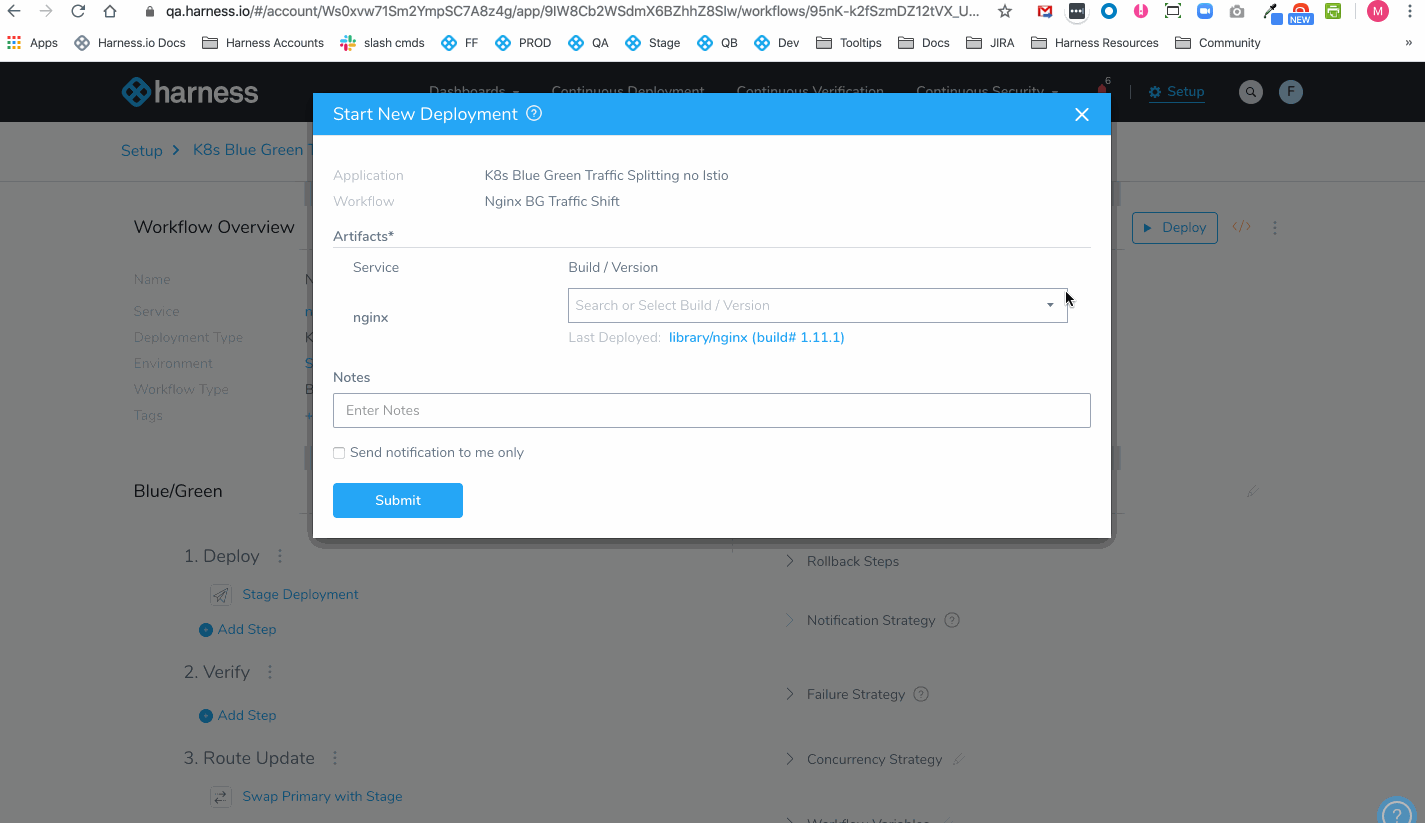Go to Setup breadcrumb link
This screenshot has width=1425, height=823.
point(141,150)
